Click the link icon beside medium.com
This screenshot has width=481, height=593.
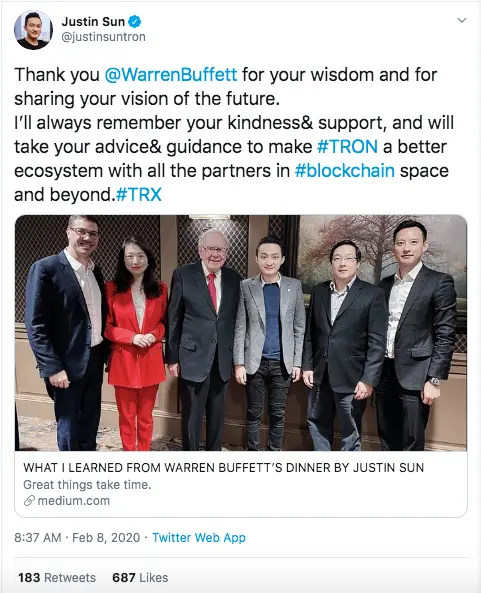(x=29, y=501)
